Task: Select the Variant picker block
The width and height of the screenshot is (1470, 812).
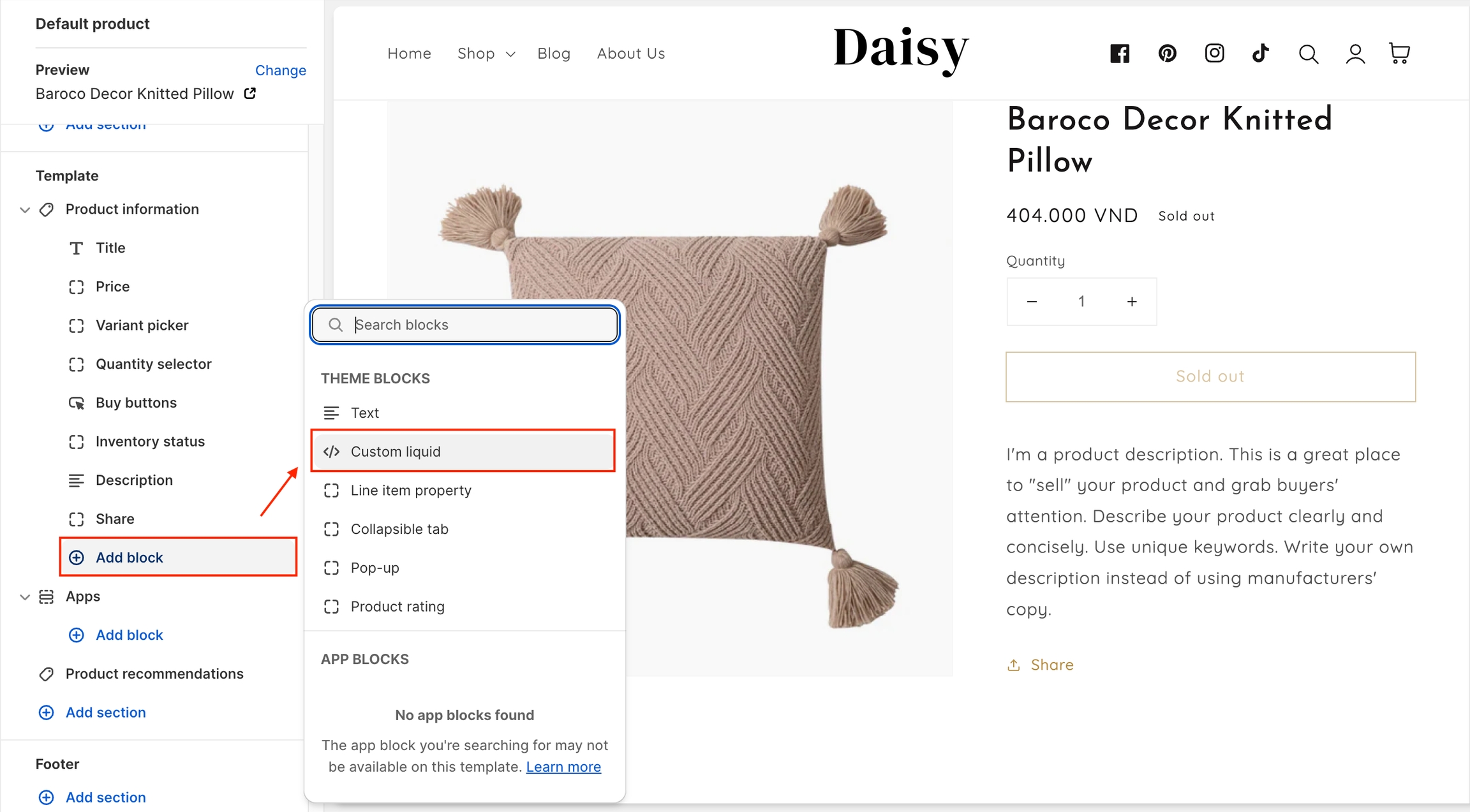Action: pyautogui.click(x=142, y=325)
